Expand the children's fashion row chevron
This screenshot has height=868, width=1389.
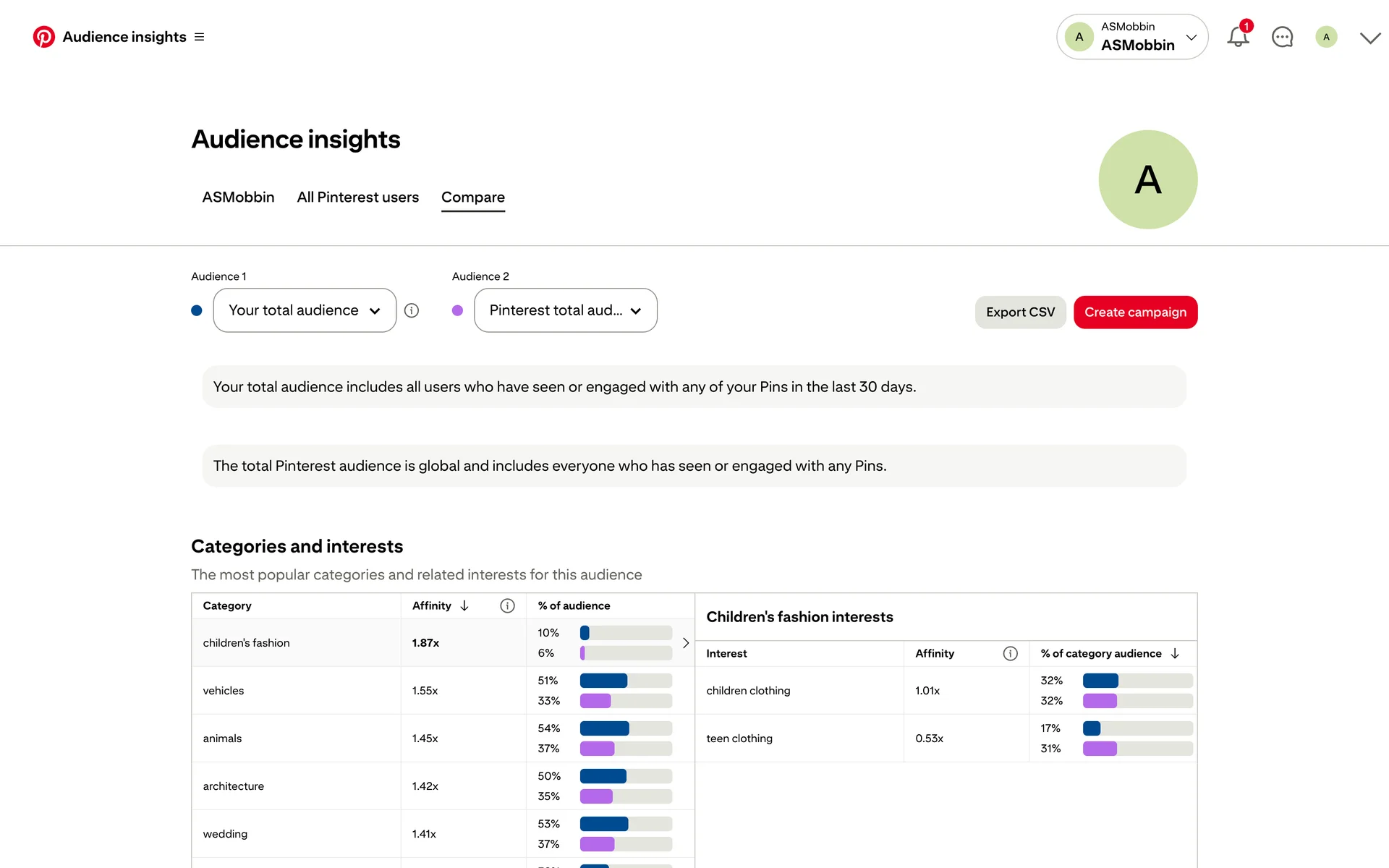click(685, 643)
